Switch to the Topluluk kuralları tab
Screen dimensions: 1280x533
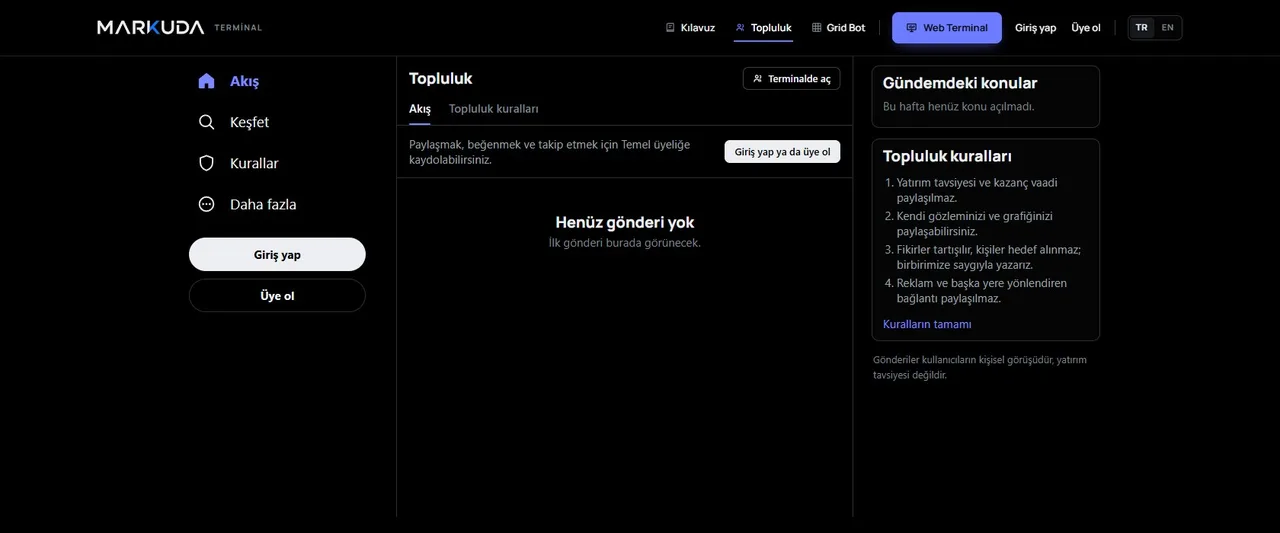[493, 109]
